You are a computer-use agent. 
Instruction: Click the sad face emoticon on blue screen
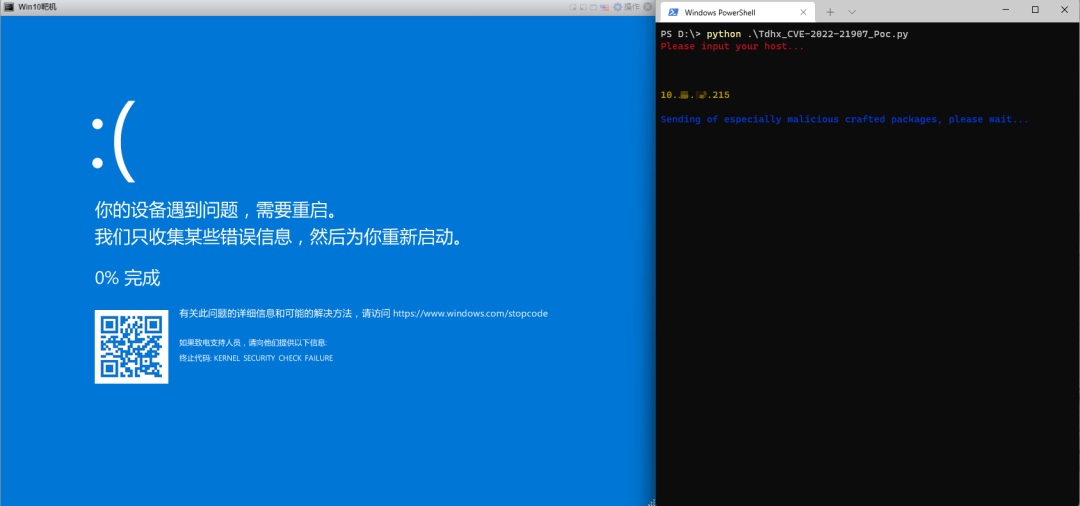(x=114, y=141)
